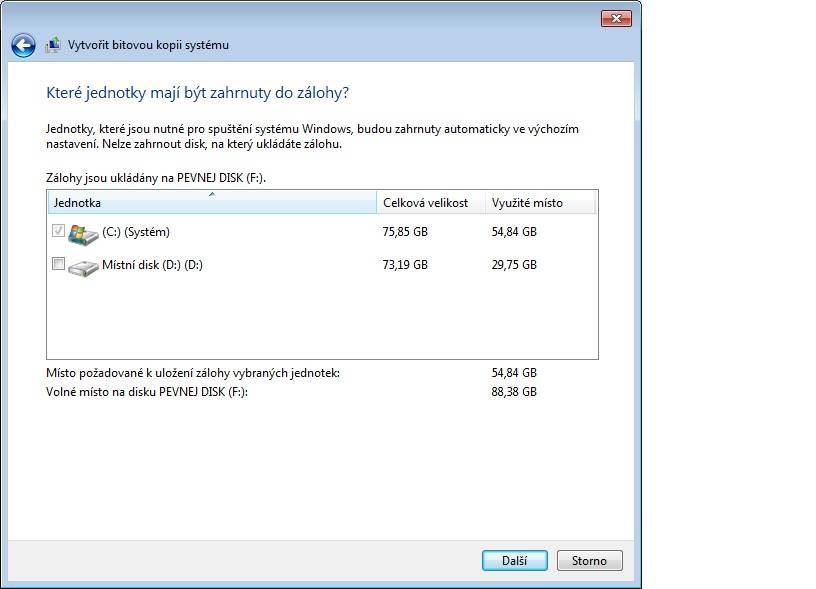
Task: Sort by the Jednotka column header
Action: [212, 202]
